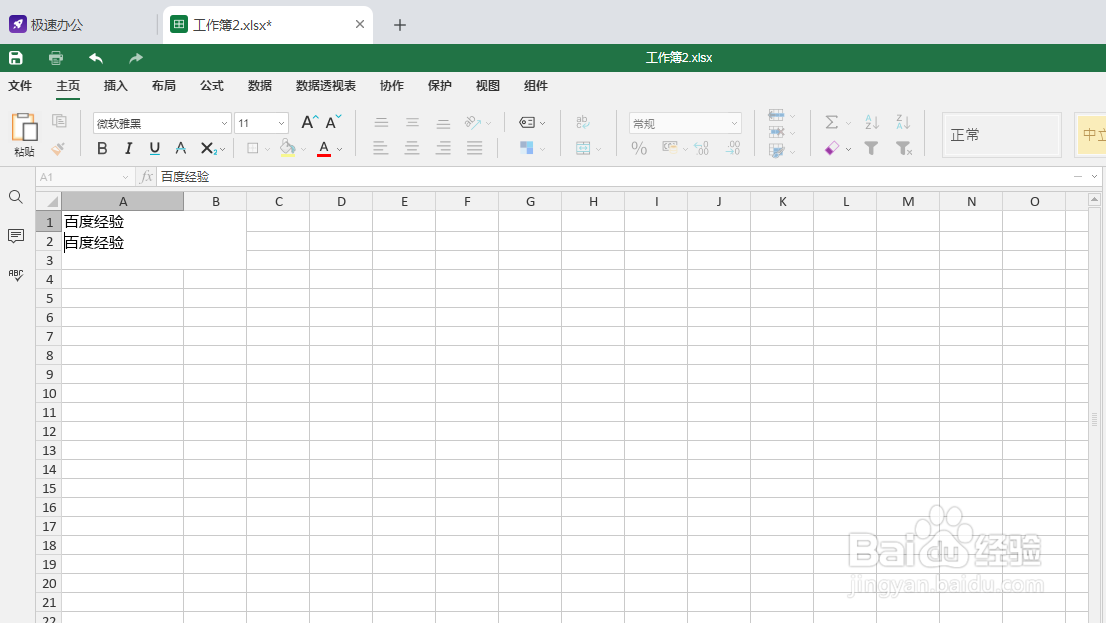Viewport: 1106px width, 623px height.
Task: Click the named range tag icon
Action: tap(527, 122)
